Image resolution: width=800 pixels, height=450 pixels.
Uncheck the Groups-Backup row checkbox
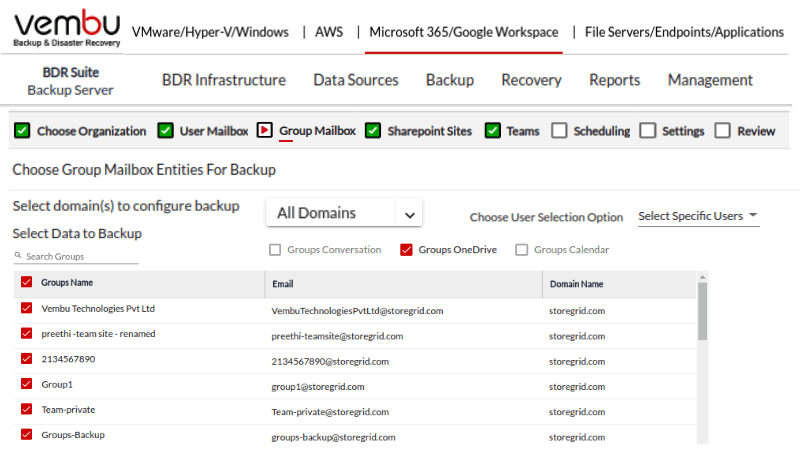pyautogui.click(x=27, y=434)
